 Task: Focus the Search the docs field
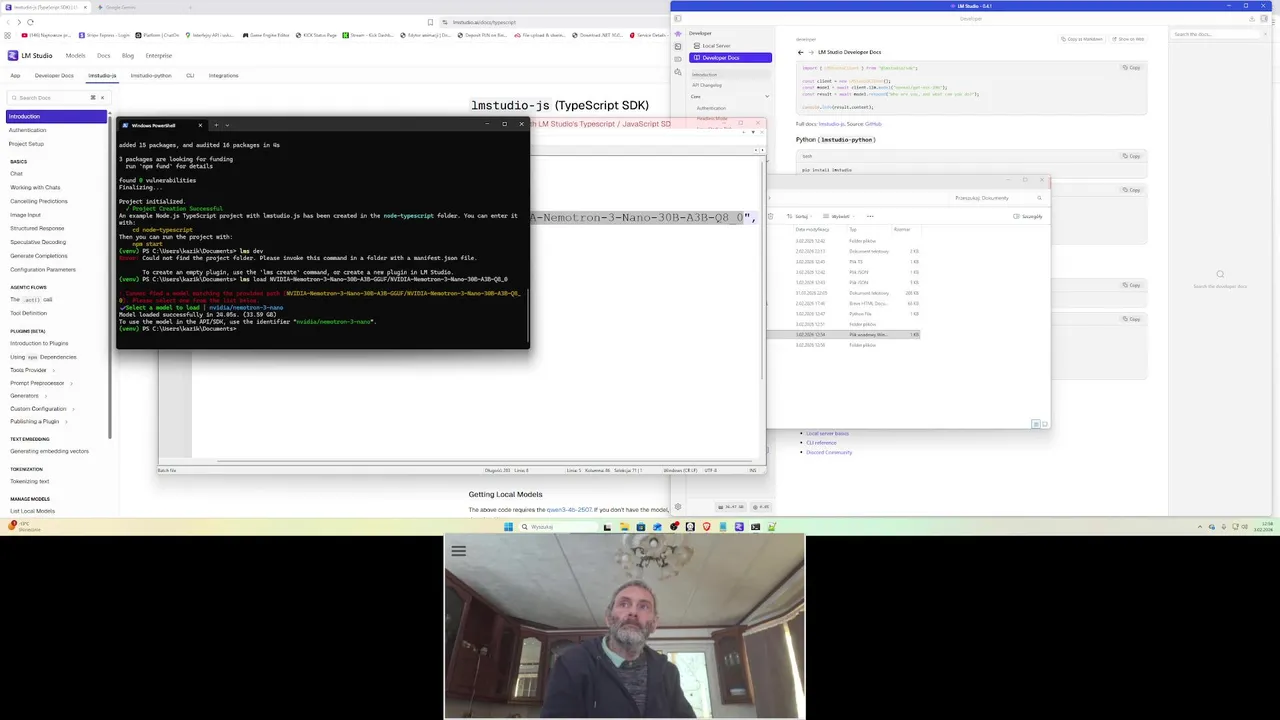1214,34
